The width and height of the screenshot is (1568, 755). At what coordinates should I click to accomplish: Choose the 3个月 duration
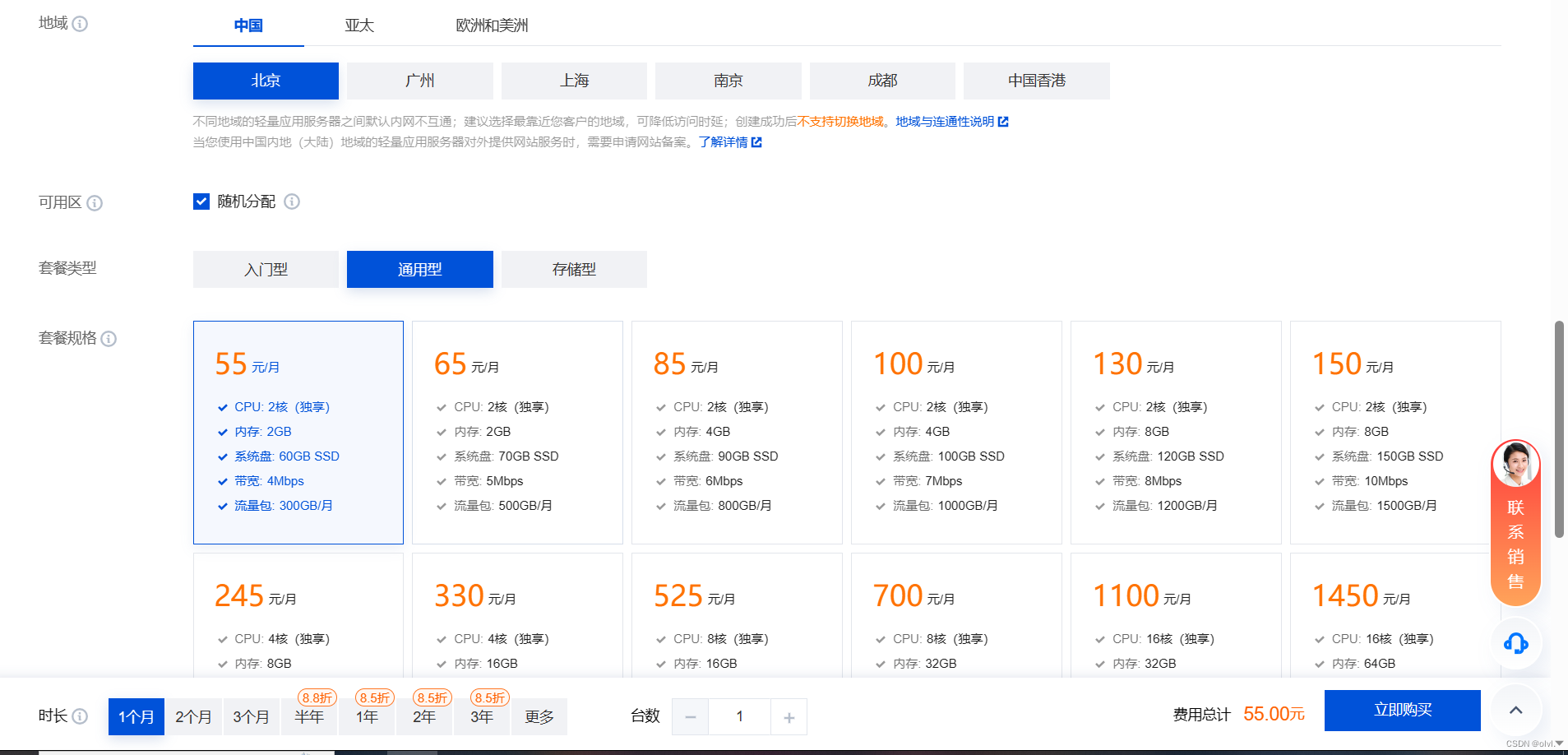pyautogui.click(x=251, y=717)
